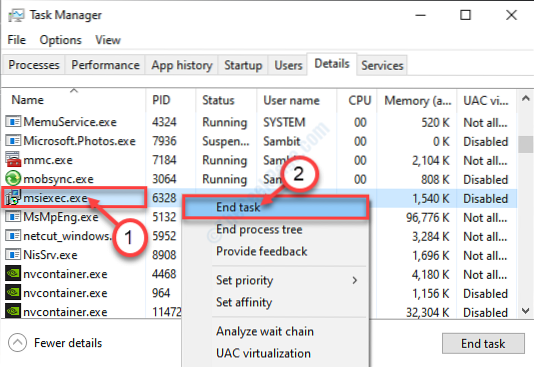This screenshot has width=534, height=367.
Task: Click the 96,776 K memory value
Action: (428, 217)
